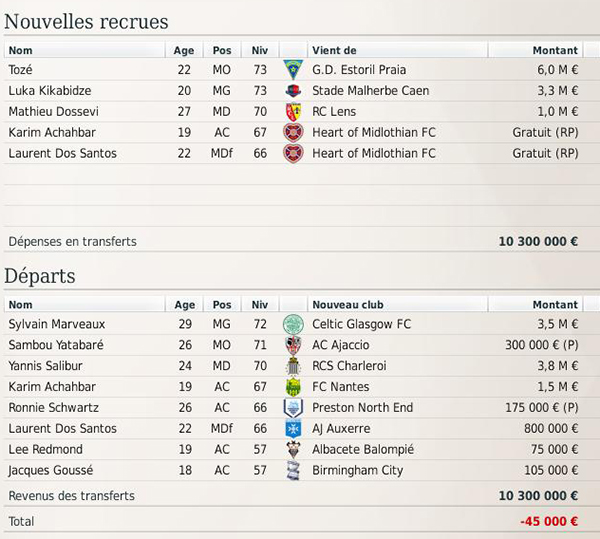Open player Luka Kikabidze
Viewport: 600px width, 539px height.
(x=50, y=91)
